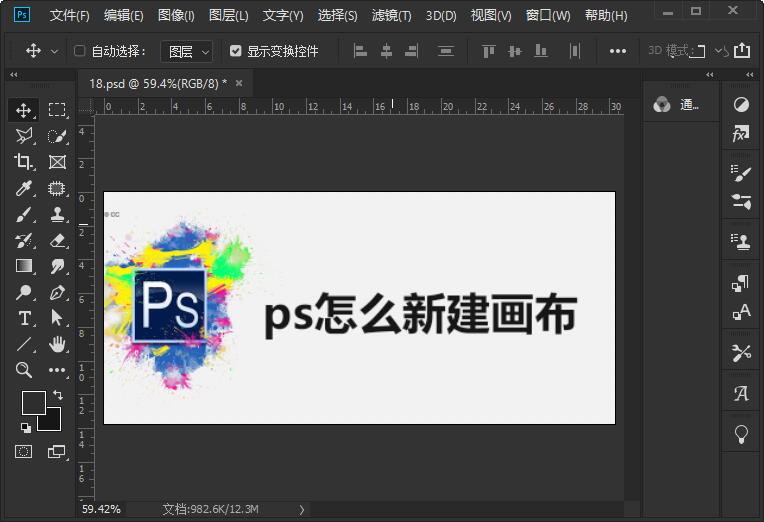Open the 窗口(W) menu
The image size is (764, 522).
548,16
